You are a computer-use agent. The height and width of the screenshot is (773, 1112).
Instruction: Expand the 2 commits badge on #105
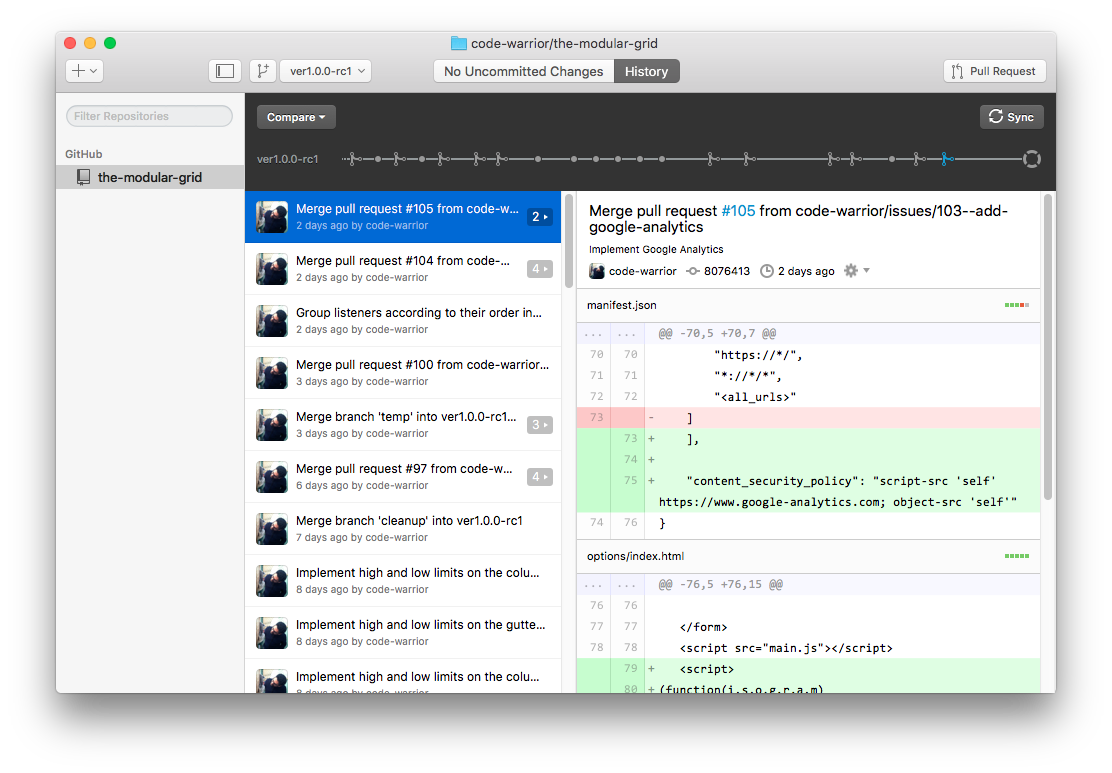[x=540, y=217]
